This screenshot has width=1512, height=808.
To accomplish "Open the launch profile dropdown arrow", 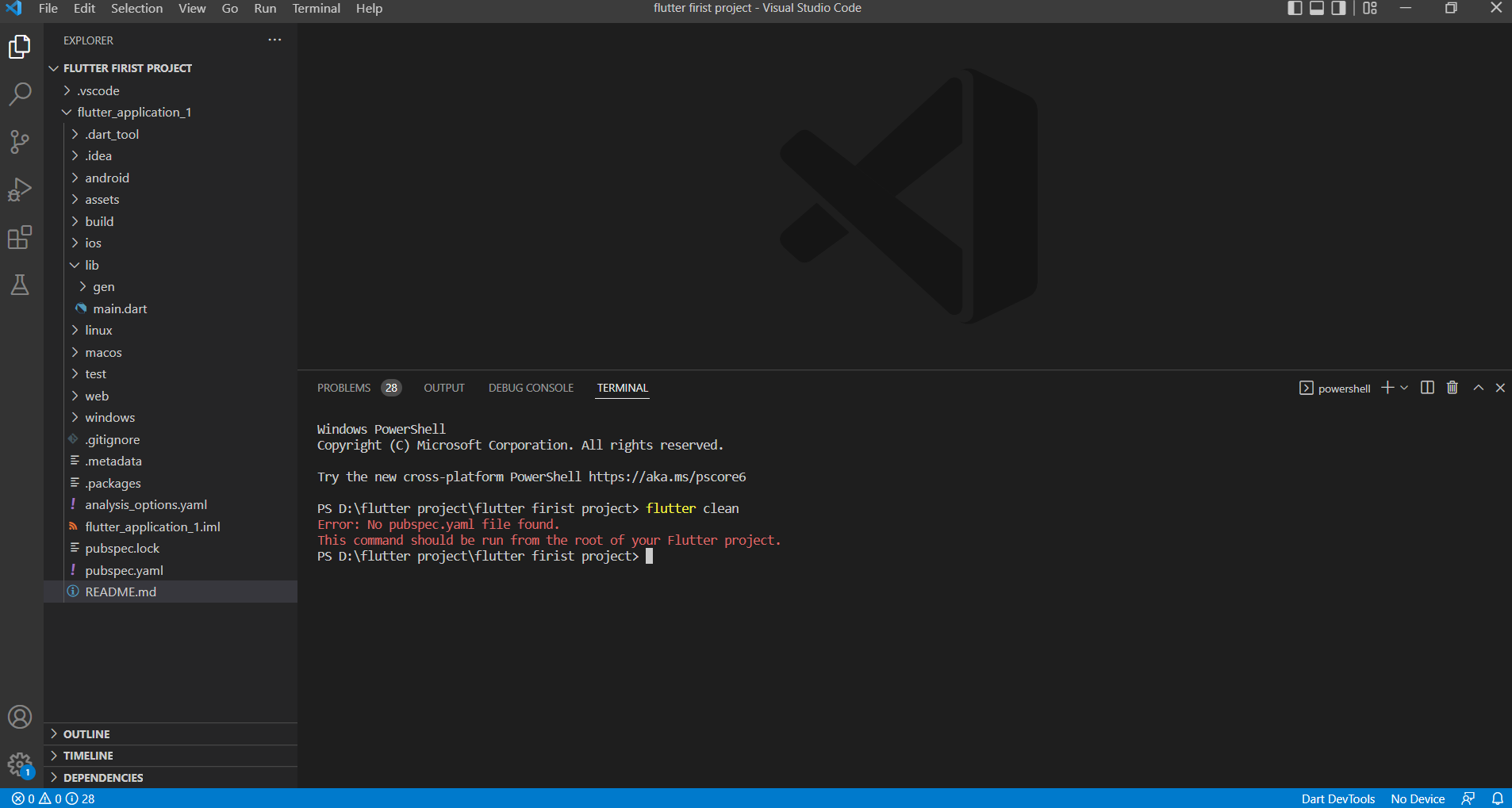I will coord(1404,388).
